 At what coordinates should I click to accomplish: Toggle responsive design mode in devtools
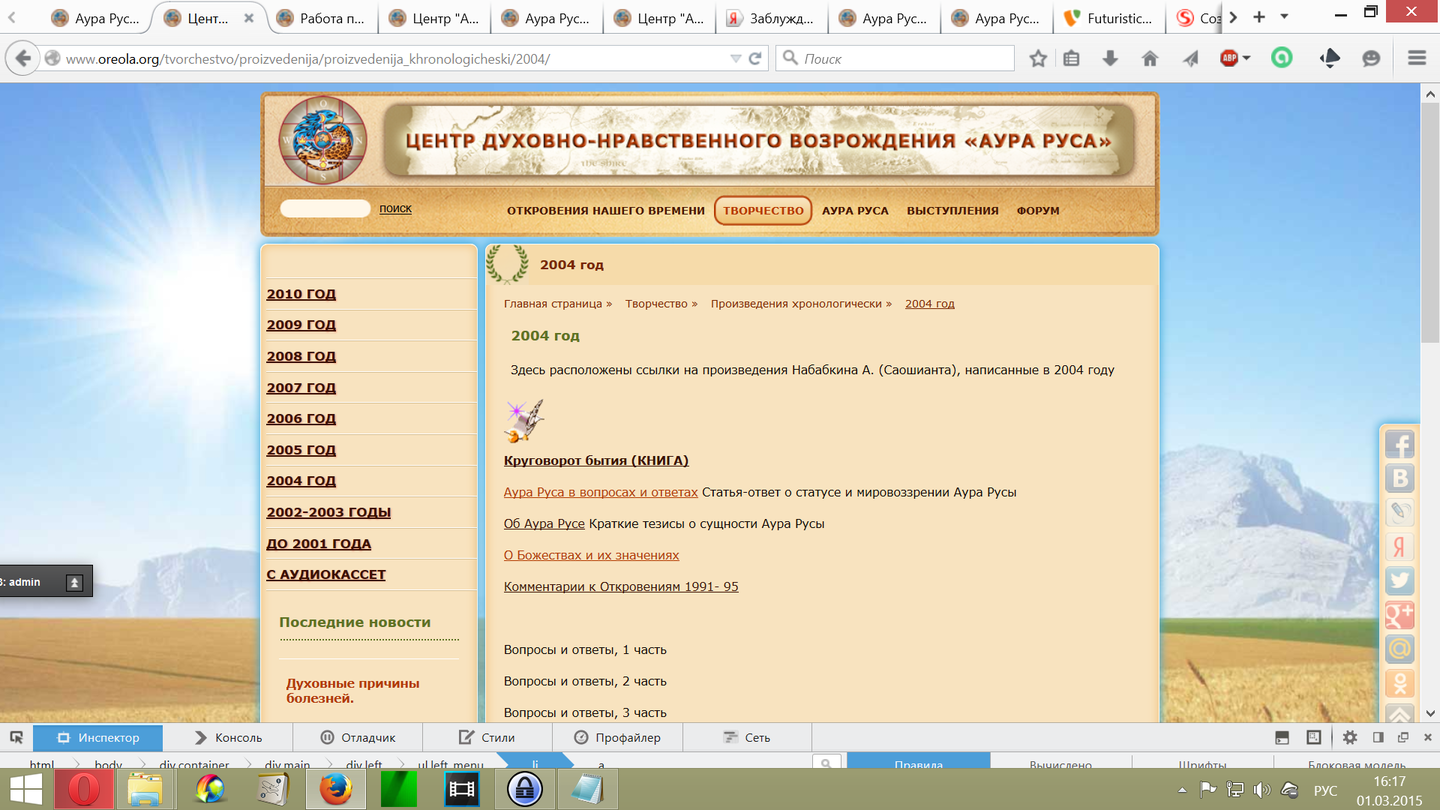(1314, 738)
